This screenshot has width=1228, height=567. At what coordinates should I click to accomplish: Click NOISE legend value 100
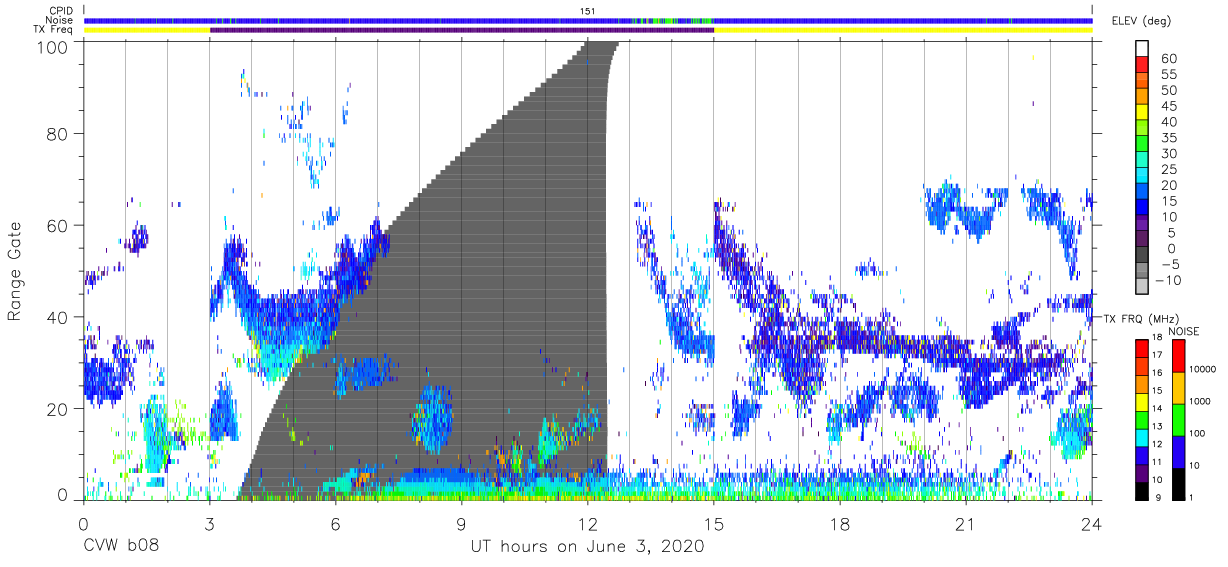click(x=1197, y=433)
